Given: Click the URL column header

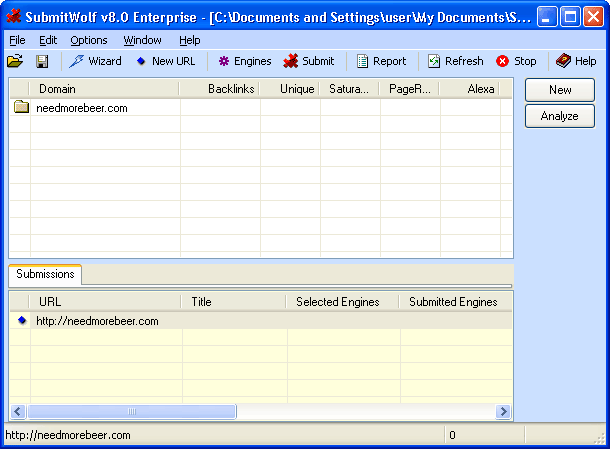Looking at the screenshot, I should tap(105, 302).
